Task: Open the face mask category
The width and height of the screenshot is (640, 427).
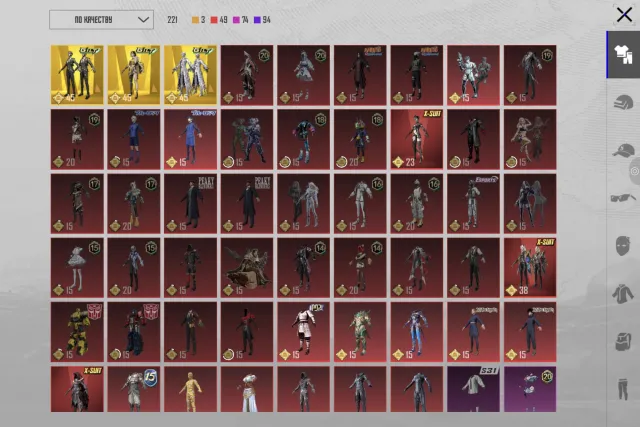Action: pos(623,246)
